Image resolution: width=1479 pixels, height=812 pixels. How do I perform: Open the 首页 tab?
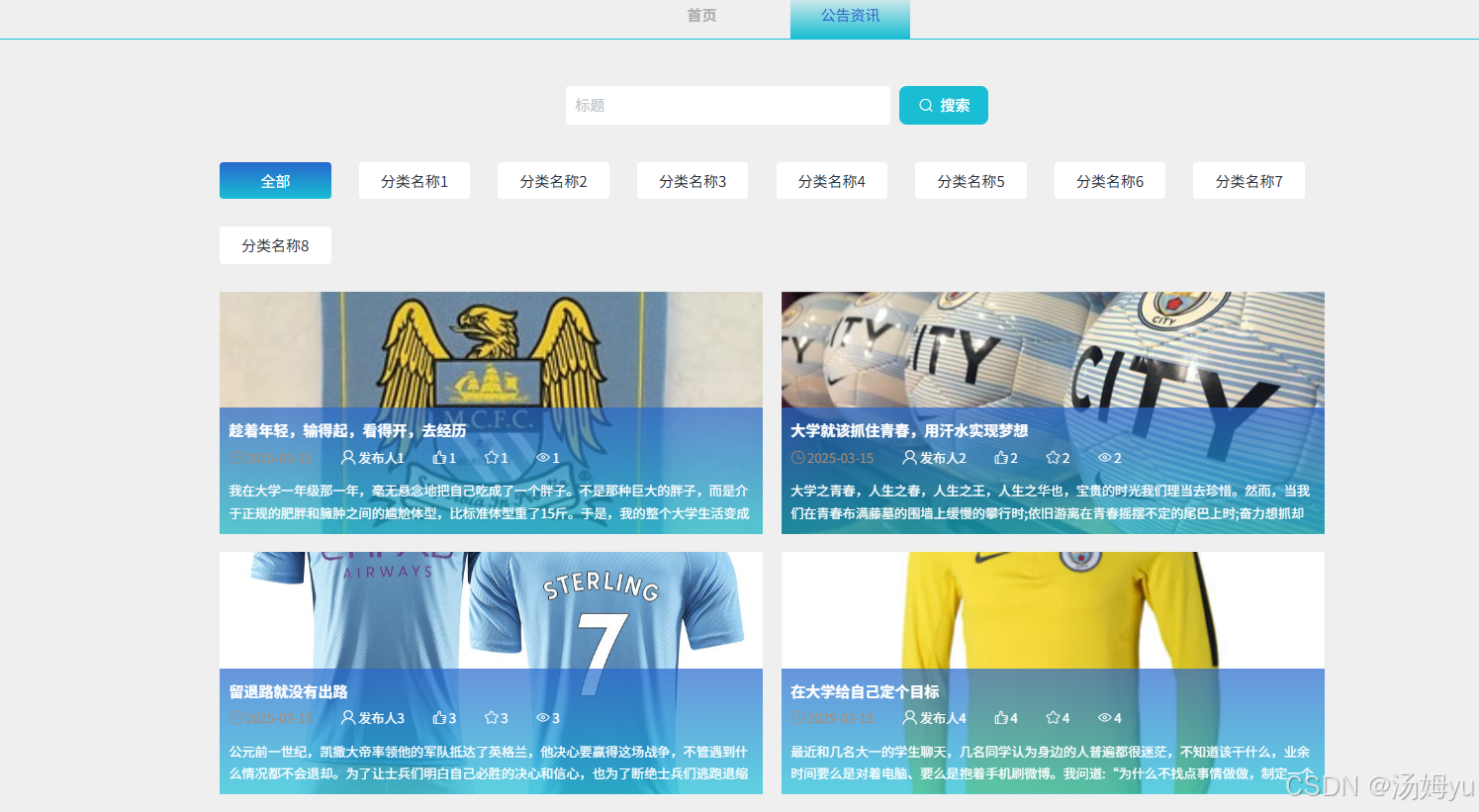tap(701, 16)
